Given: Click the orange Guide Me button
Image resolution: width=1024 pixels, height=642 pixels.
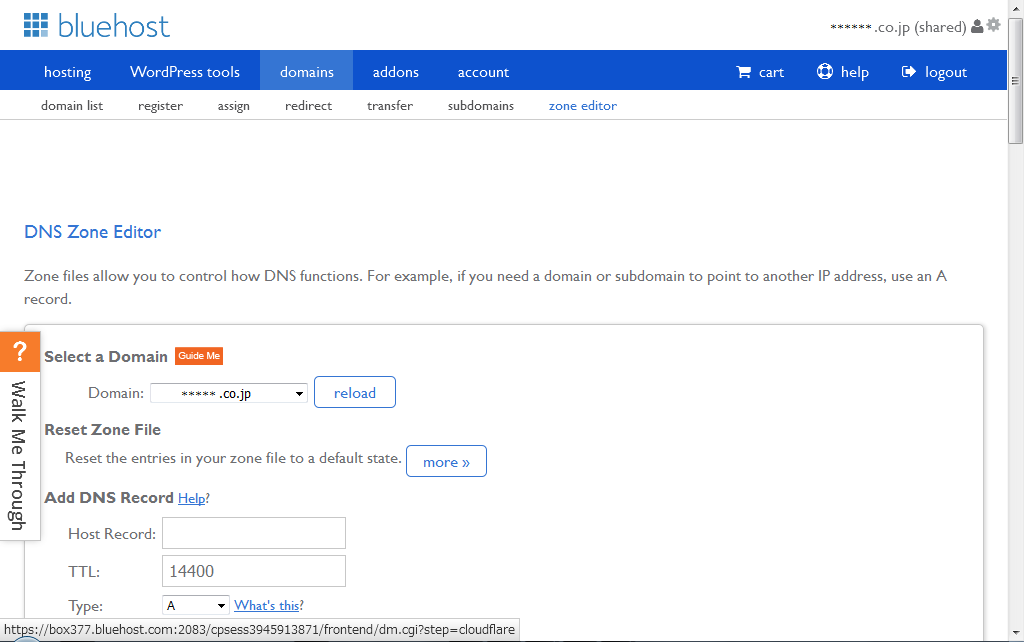Looking at the screenshot, I should (x=199, y=356).
